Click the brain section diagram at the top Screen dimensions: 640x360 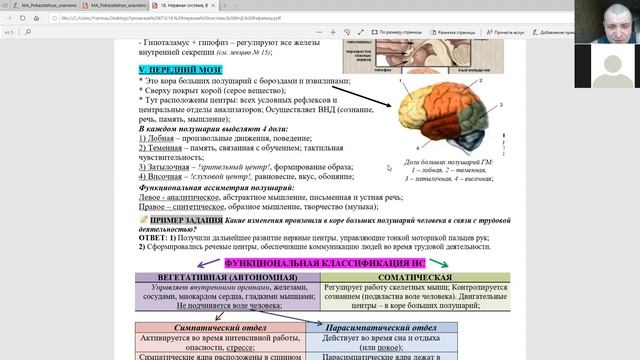point(423,56)
